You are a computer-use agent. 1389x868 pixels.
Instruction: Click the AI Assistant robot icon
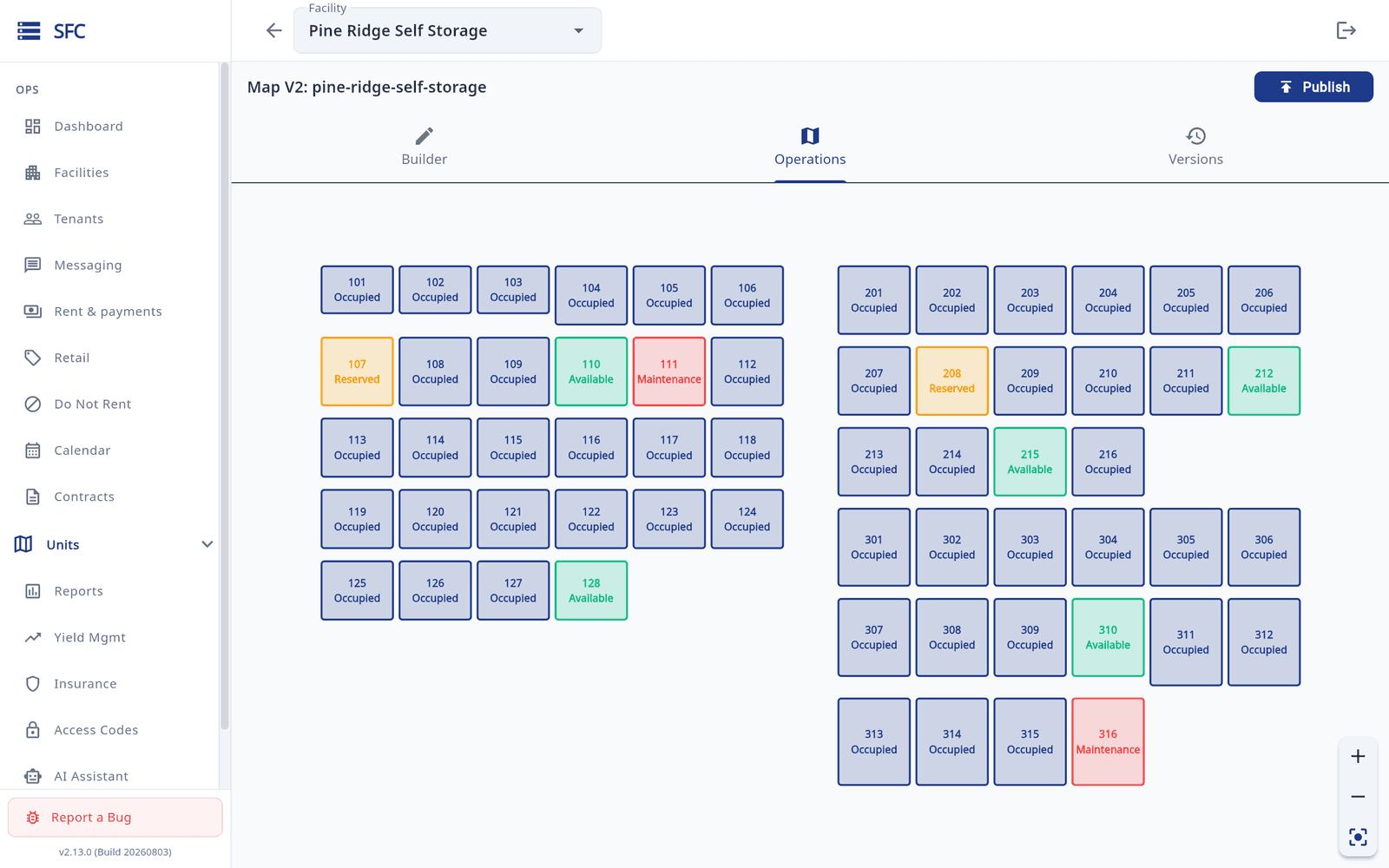point(33,776)
